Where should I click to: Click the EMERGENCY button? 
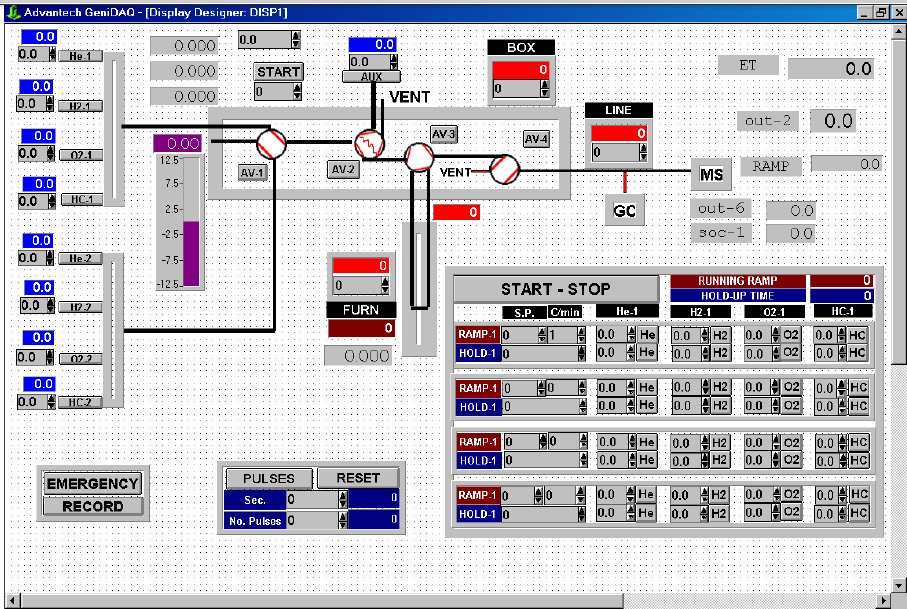[93, 483]
